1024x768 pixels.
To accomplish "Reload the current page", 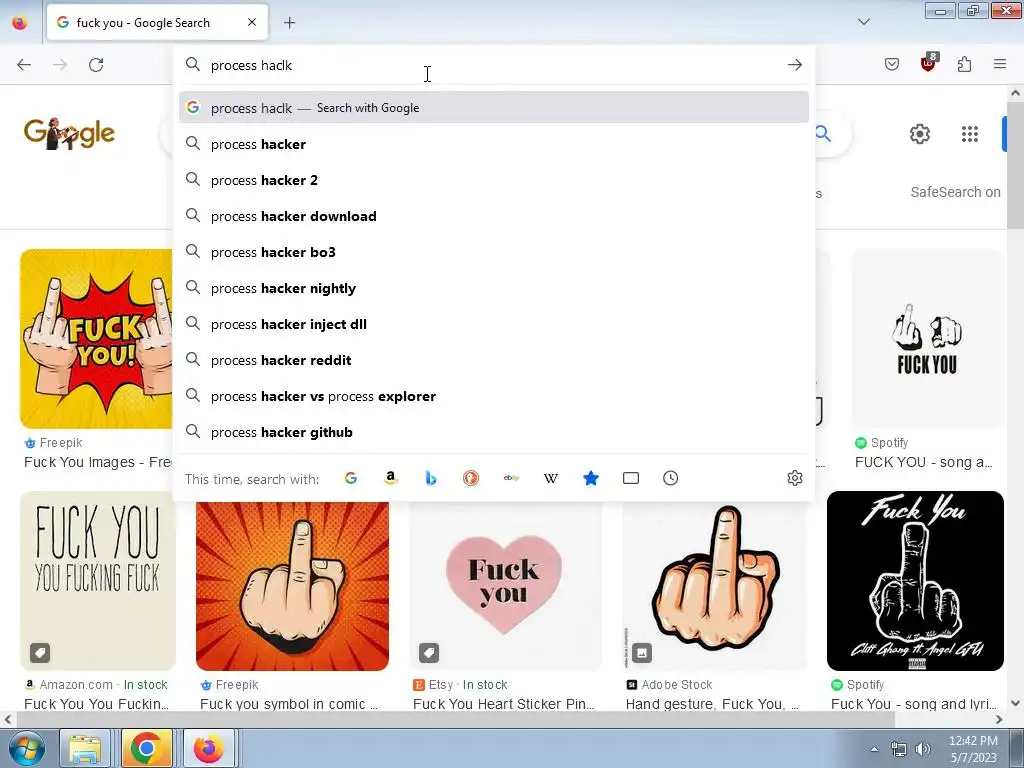I will [96, 65].
